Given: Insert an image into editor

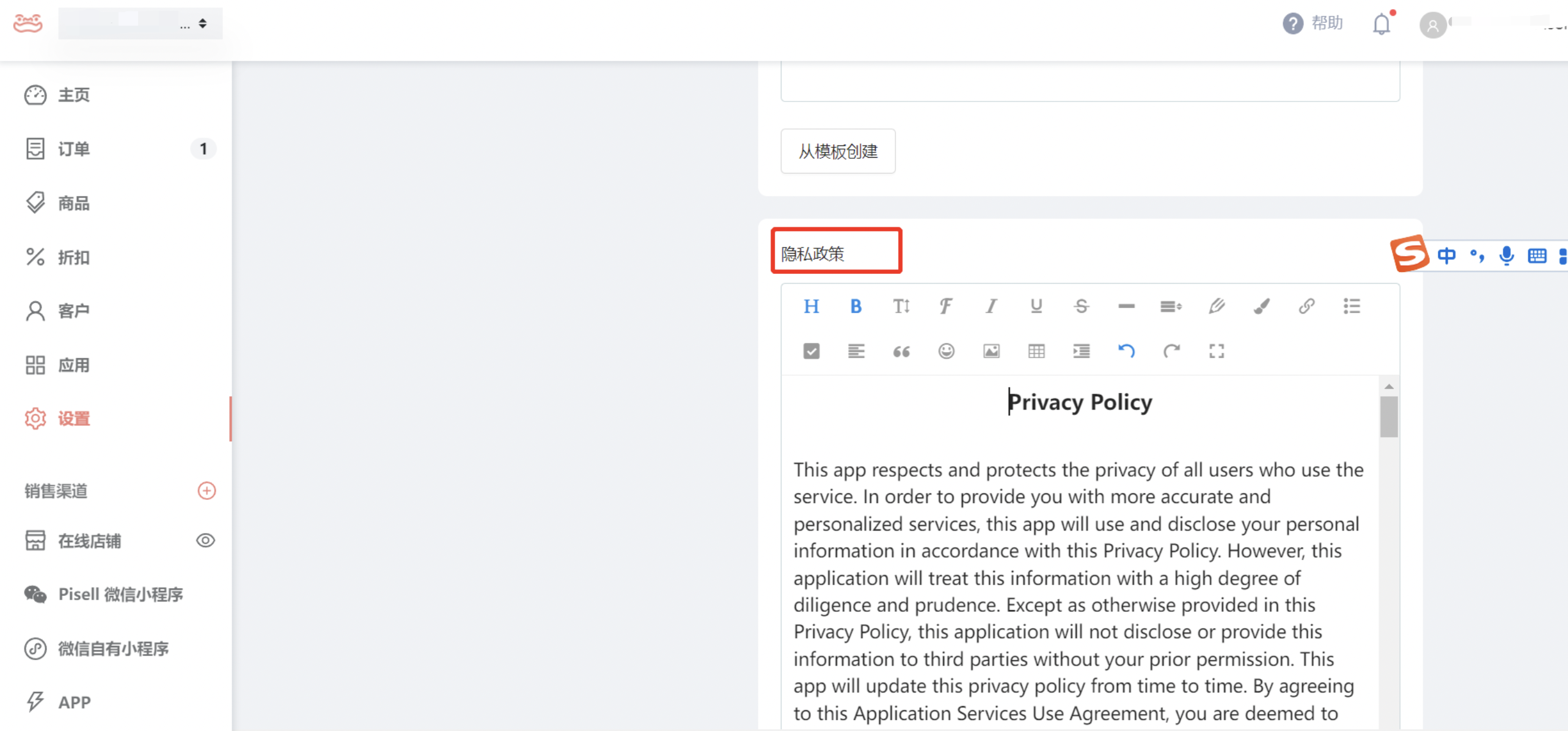Looking at the screenshot, I should tap(991, 351).
